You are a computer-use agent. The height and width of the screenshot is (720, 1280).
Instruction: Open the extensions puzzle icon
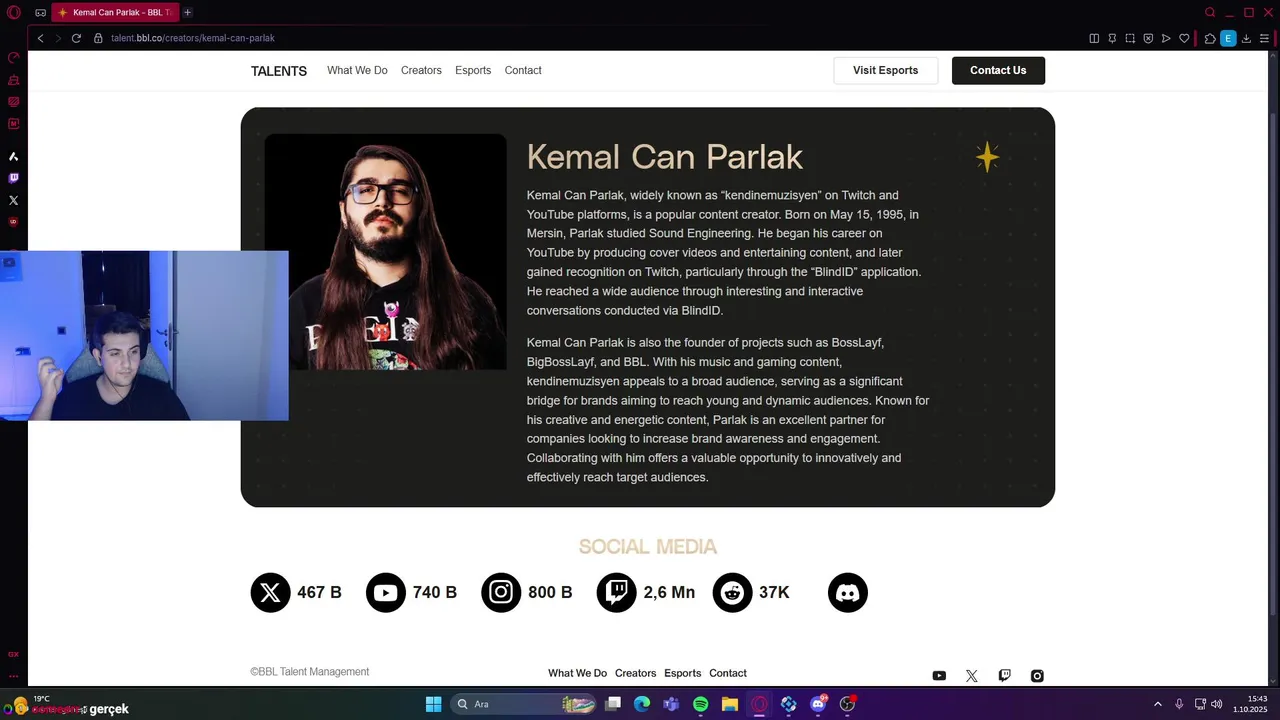[x=1210, y=38]
